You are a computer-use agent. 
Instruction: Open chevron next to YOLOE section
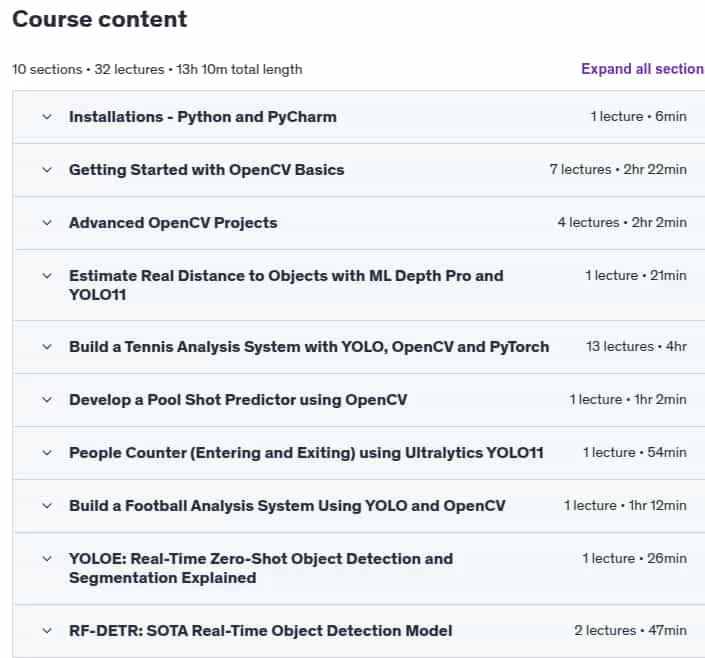pyautogui.click(x=47, y=559)
